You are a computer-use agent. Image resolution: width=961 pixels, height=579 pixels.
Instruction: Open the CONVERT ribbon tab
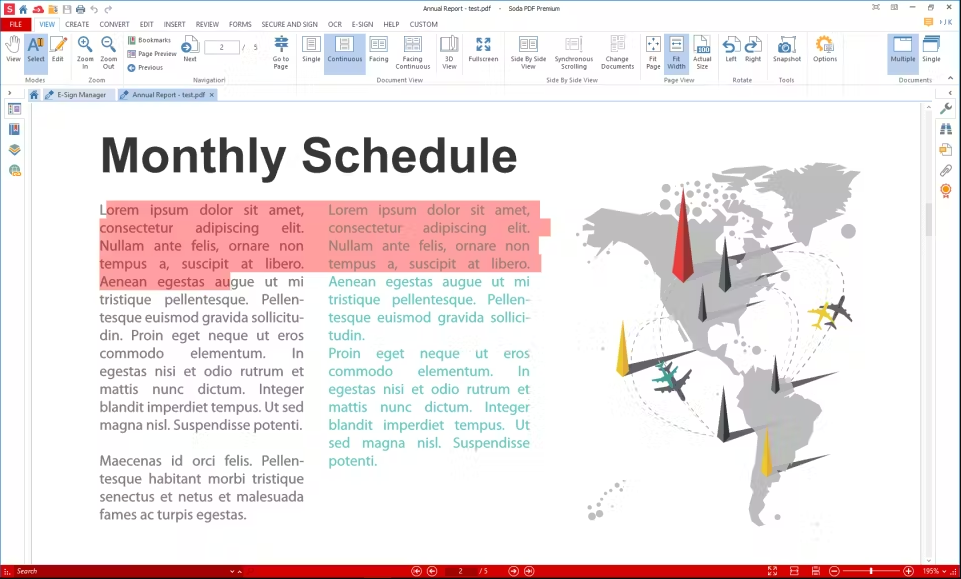pos(114,24)
